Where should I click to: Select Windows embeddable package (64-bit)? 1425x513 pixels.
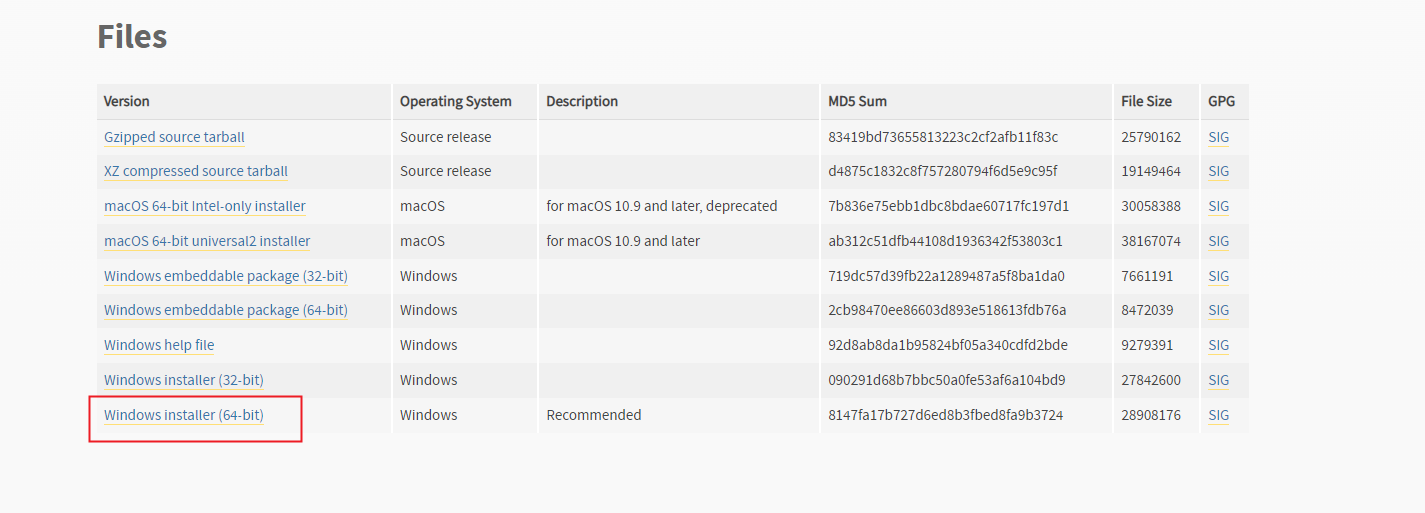(226, 310)
